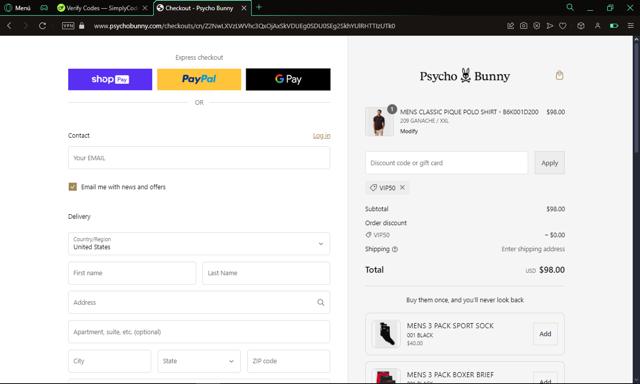Add MENS 3 PACK SPORT SOCK
The width and height of the screenshot is (640, 384).
tap(545, 334)
